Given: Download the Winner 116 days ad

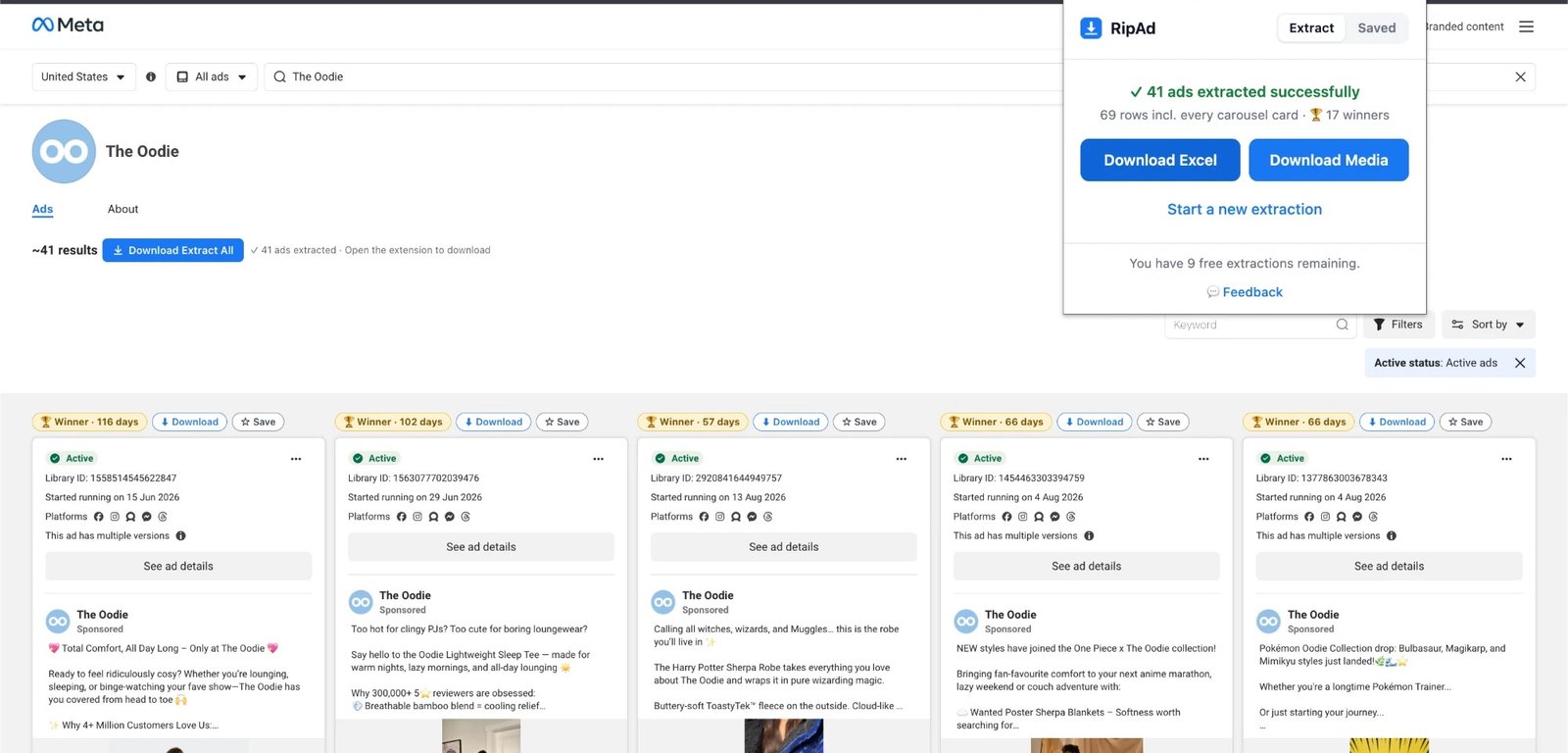Looking at the screenshot, I should [190, 422].
